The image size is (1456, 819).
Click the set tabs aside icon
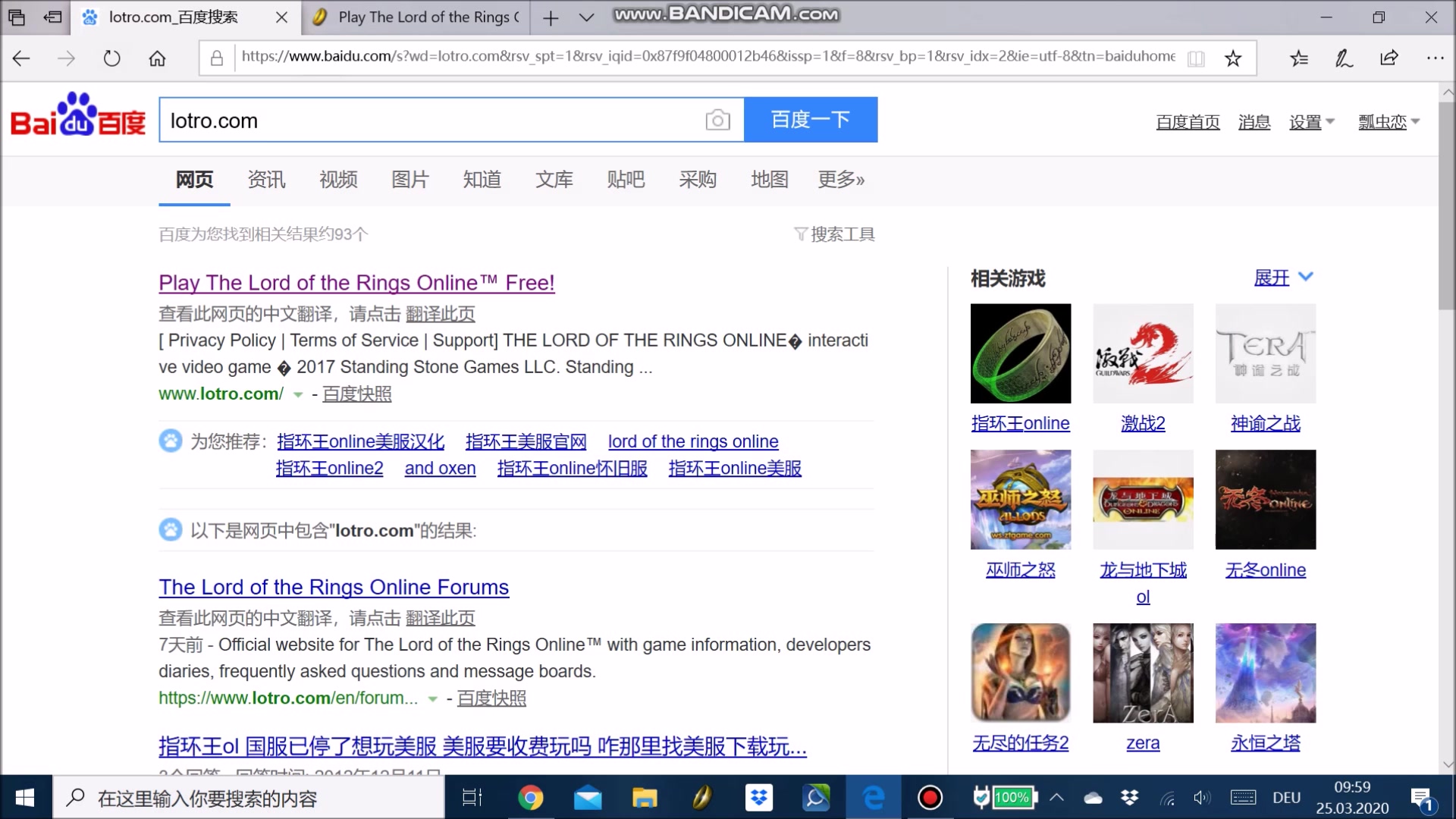click(x=53, y=17)
